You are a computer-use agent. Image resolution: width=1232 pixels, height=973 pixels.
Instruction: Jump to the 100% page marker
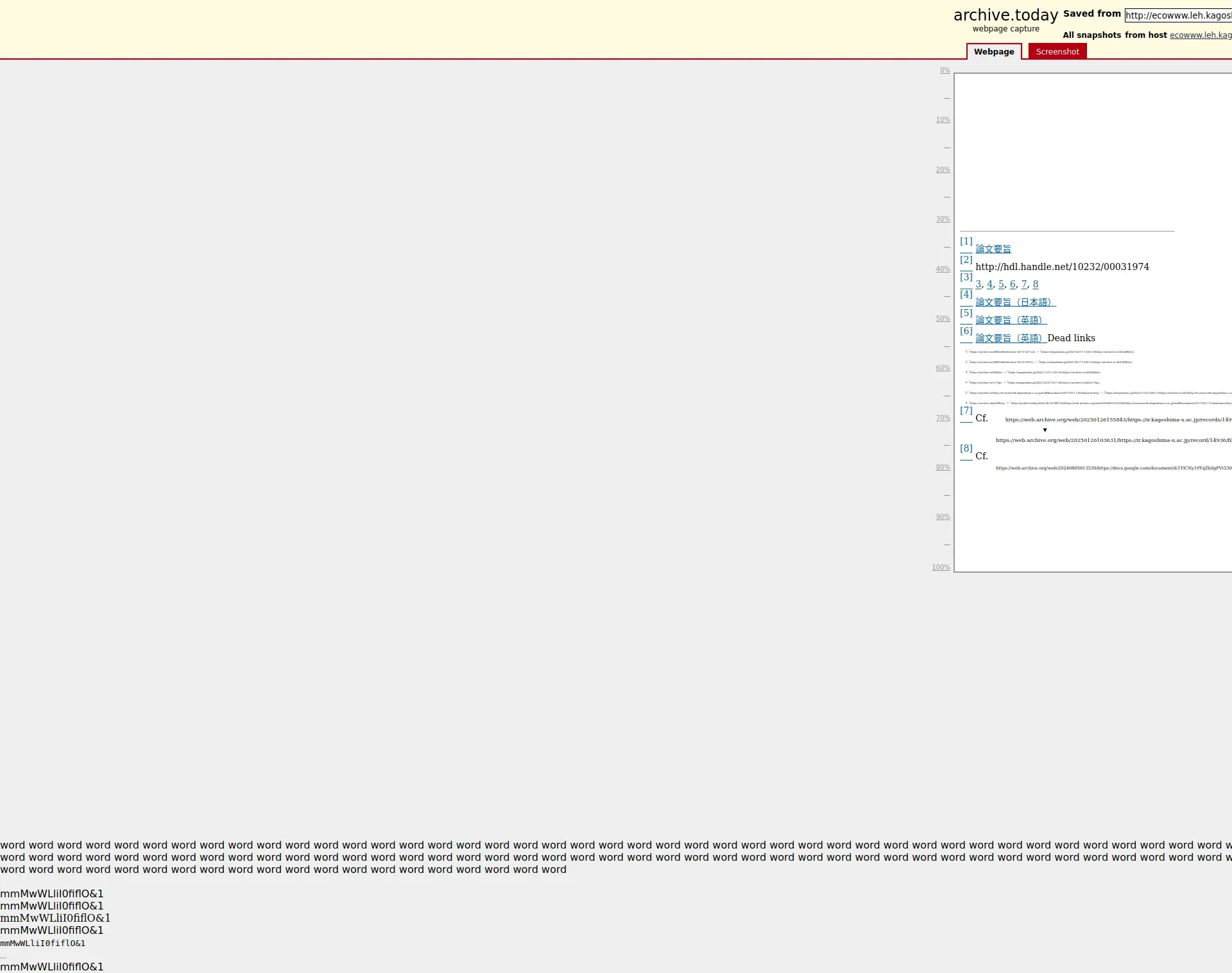[x=941, y=568]
